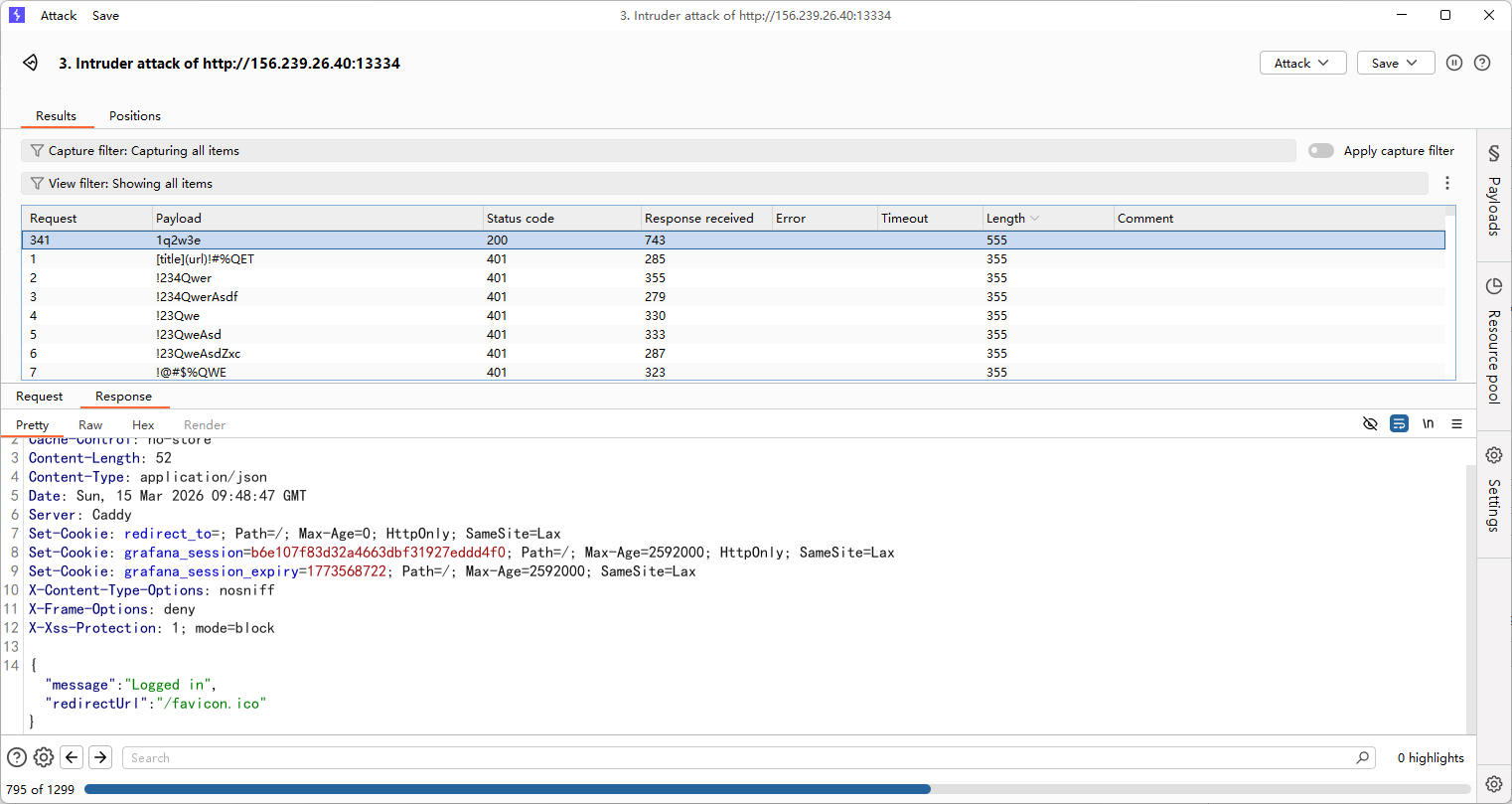Open the Settings side panel
This screenshot has height=804, width=1512.
[1493, 489]
